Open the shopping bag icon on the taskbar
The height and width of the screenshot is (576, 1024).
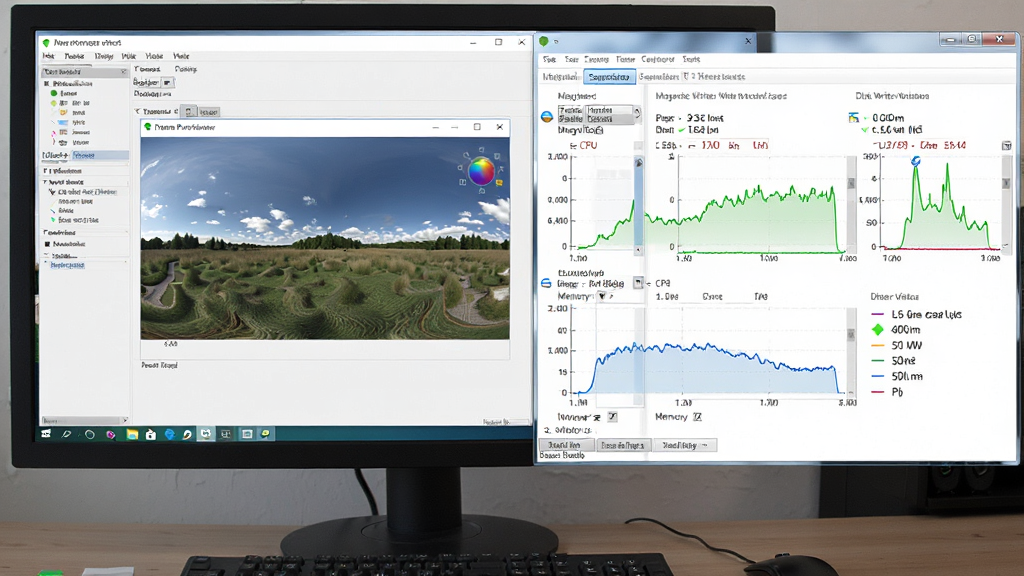coord(151,434)
